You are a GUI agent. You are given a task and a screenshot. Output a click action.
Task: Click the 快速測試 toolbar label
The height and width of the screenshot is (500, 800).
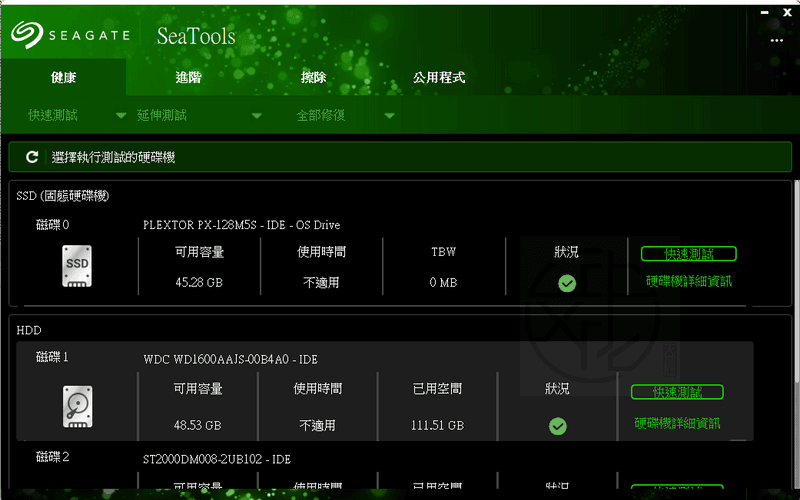tap(53, 115)
